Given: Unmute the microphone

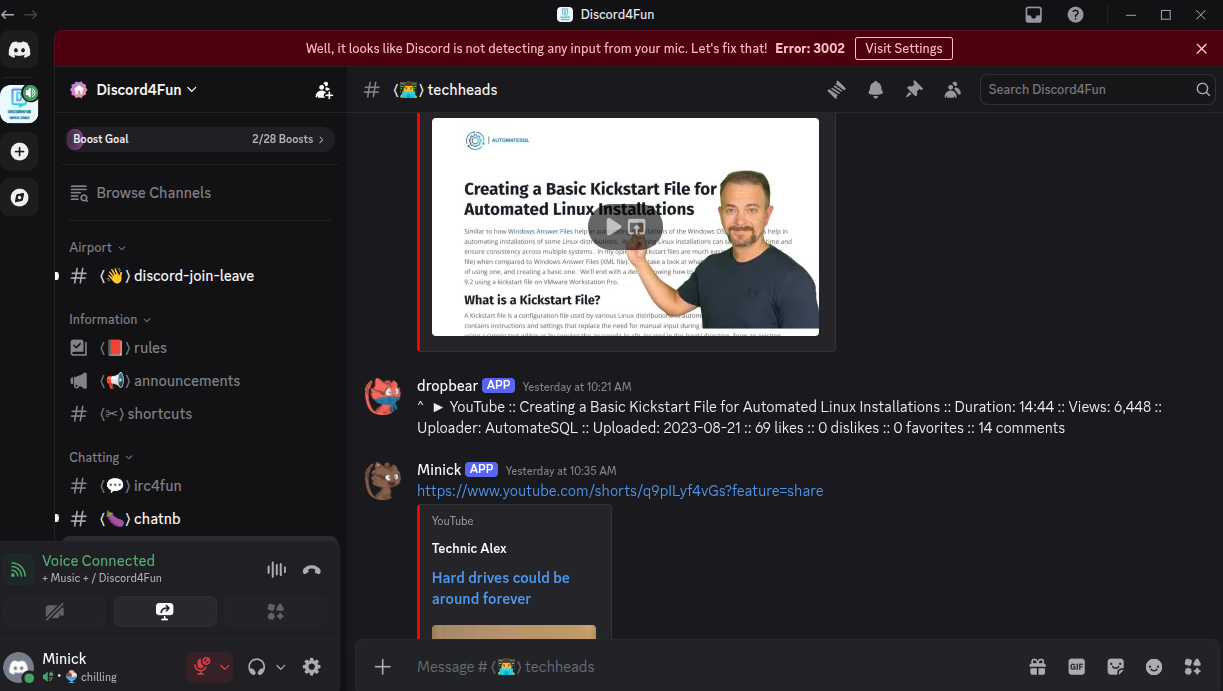Looking at the screenshot, I should [x=201, y=667].
